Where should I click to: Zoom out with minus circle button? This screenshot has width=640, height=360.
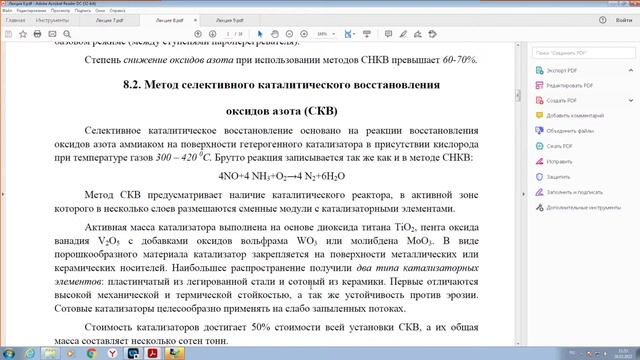(289, 34)
